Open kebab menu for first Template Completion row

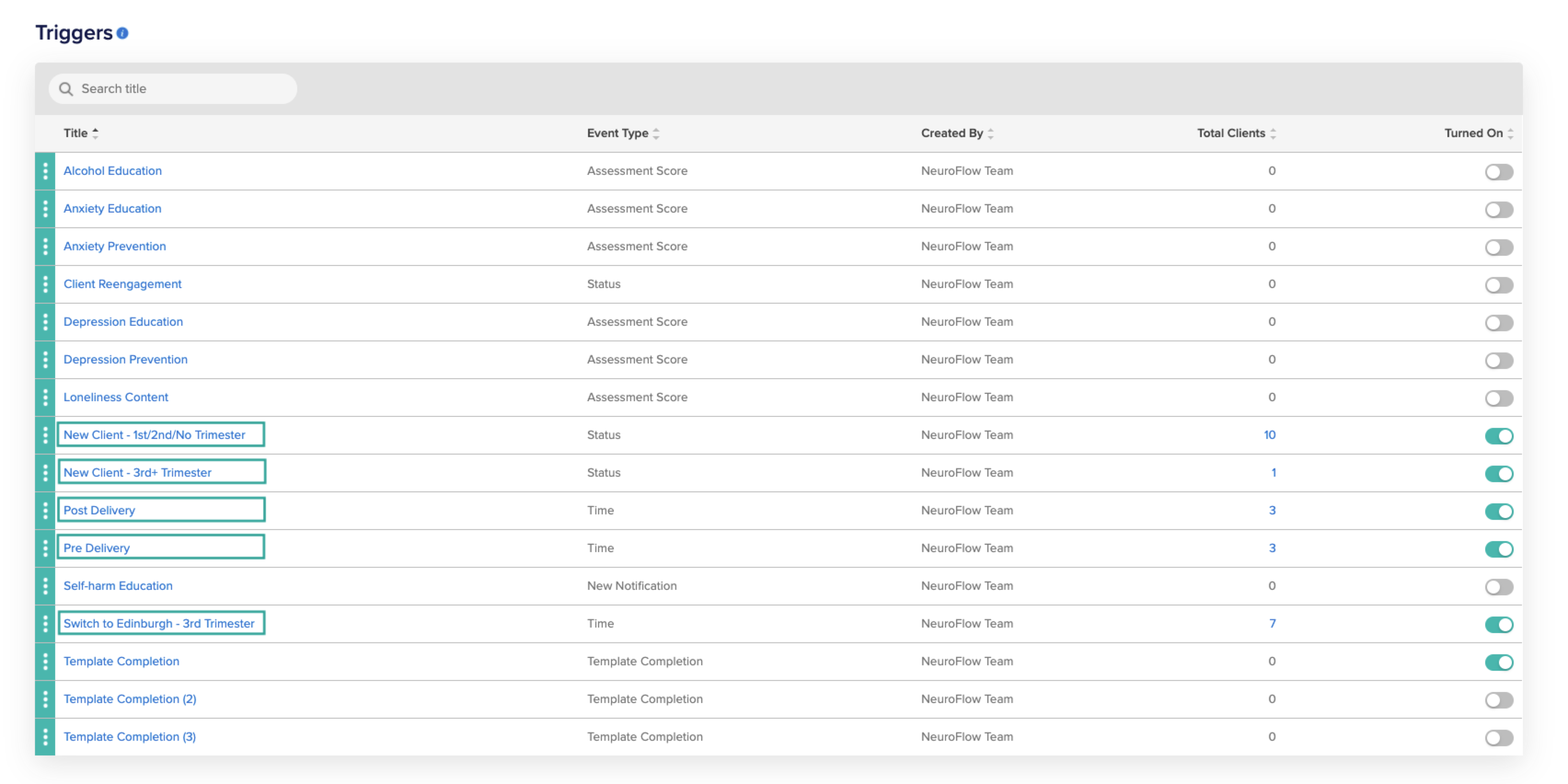click(x=46, y=662)
